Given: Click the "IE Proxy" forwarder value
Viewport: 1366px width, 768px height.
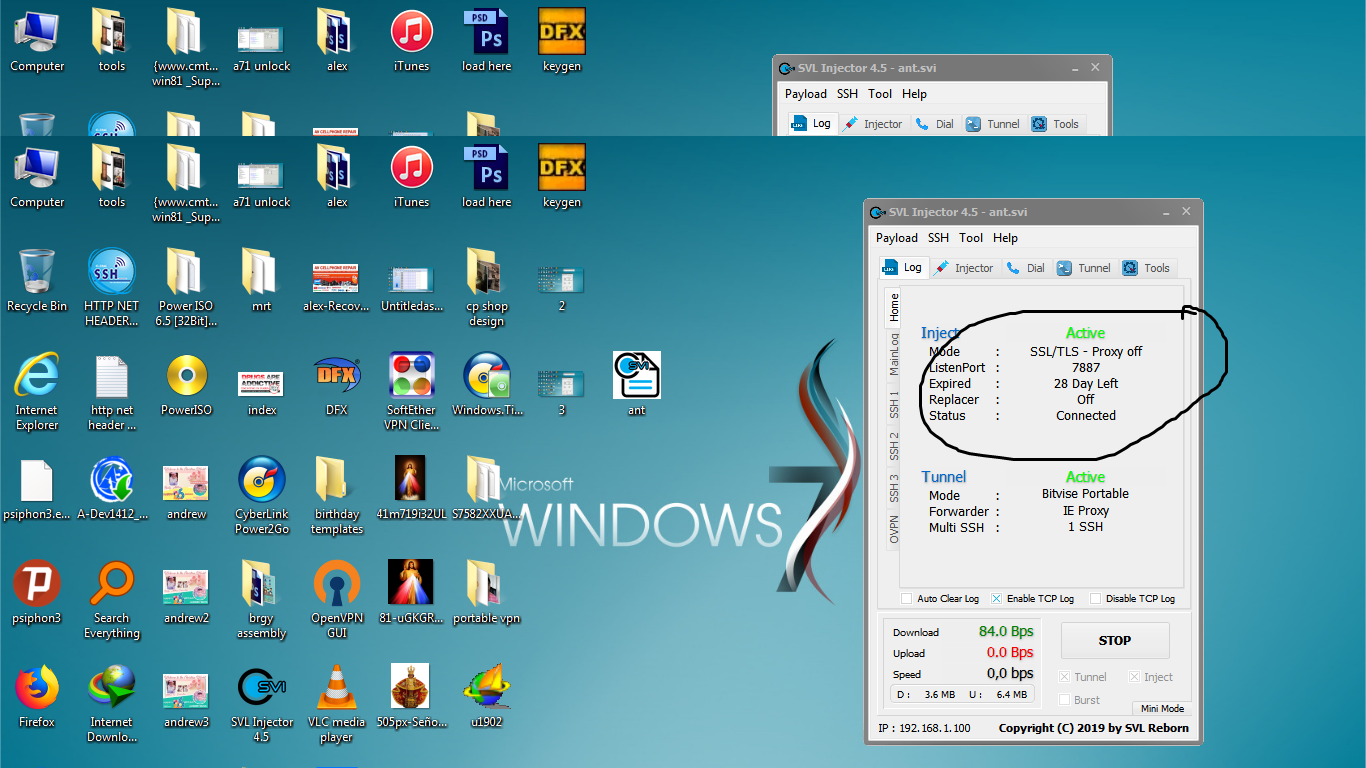Looking at the screenshot, I should click(1086, 510).
